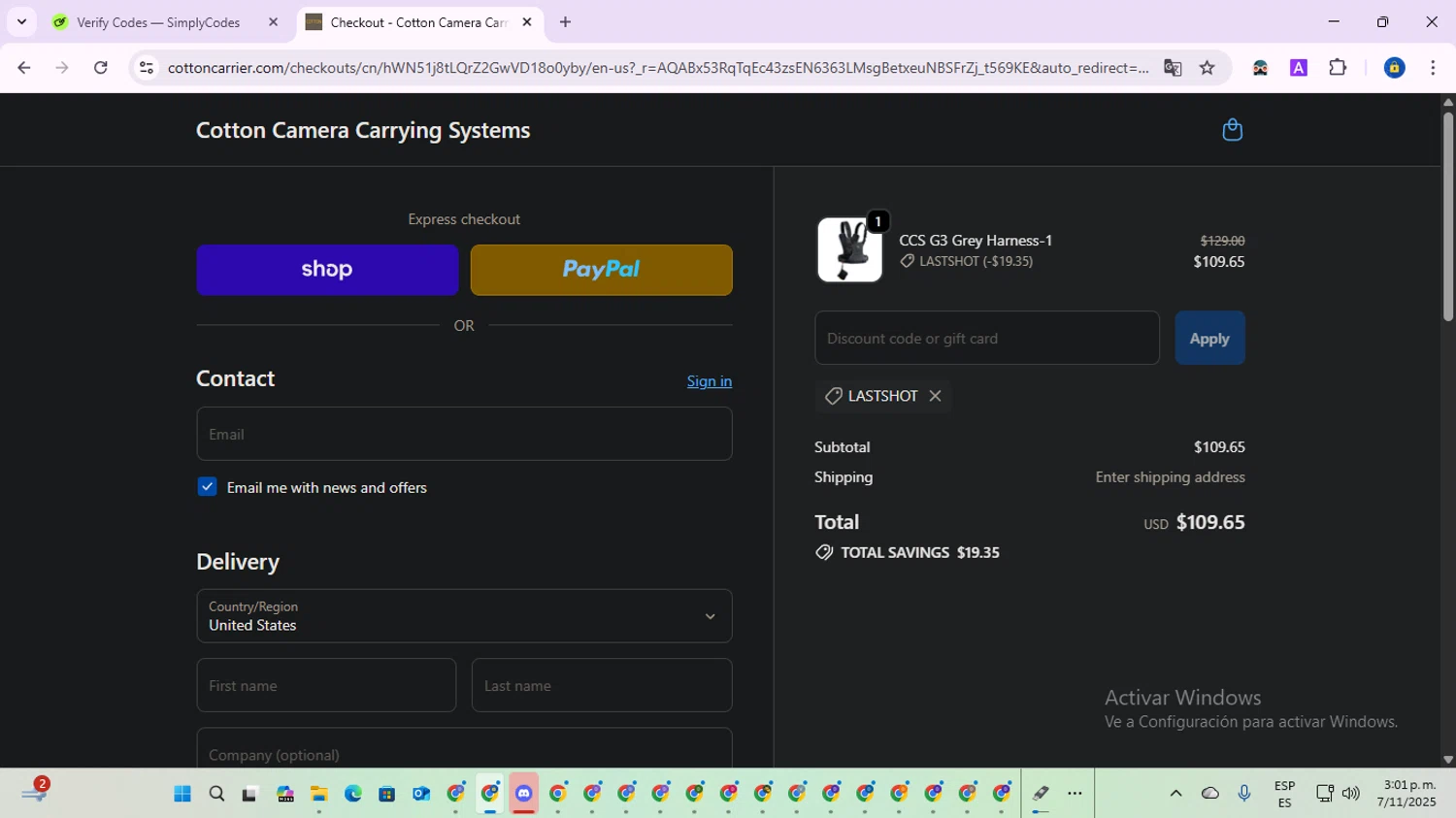The width and height of the screenshot is (1456, 818).
Task: Click the Discount code or gift card field
Action: tap(986, 338)
